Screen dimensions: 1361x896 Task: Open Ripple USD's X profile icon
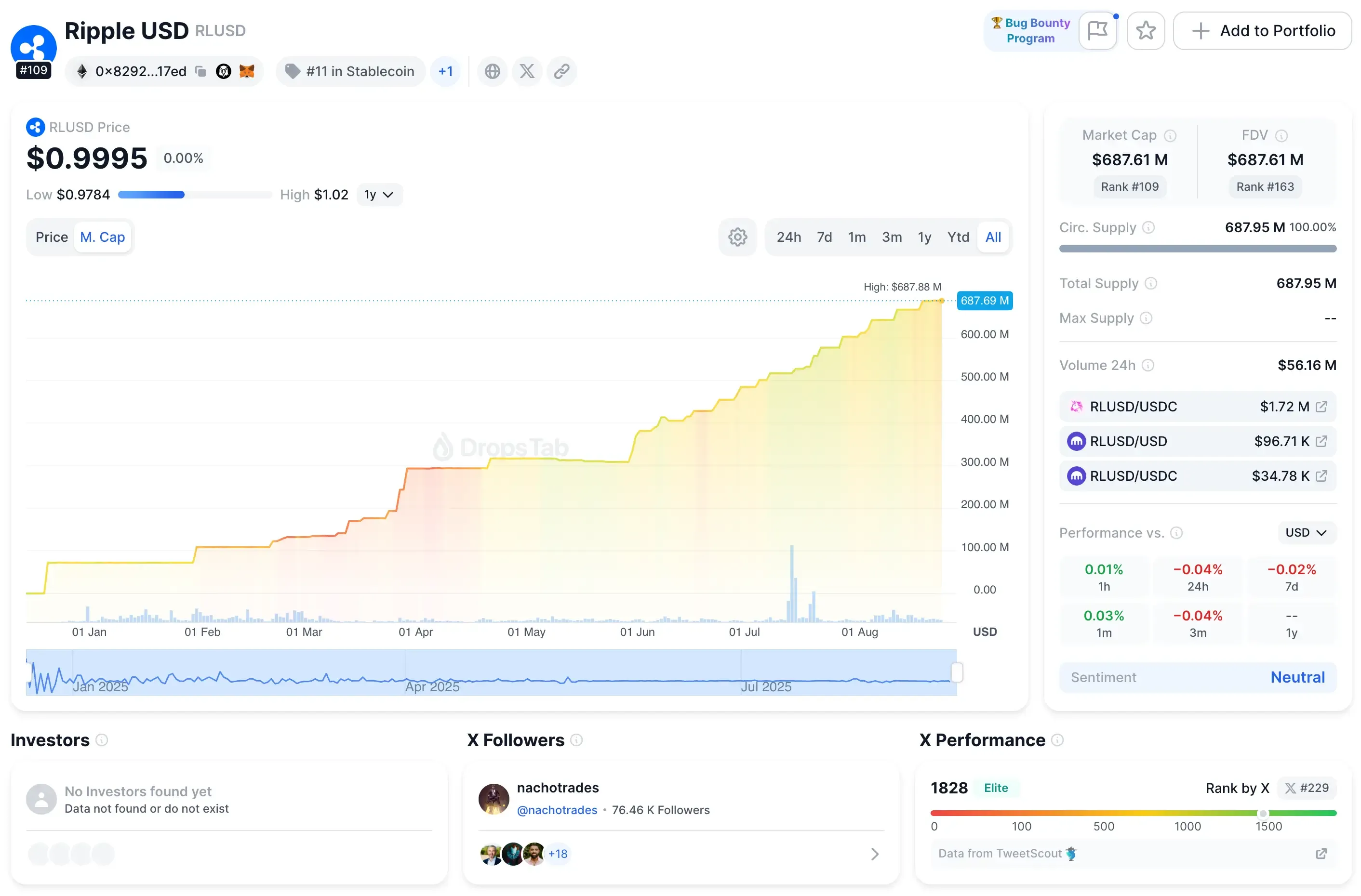click(527, 71)
